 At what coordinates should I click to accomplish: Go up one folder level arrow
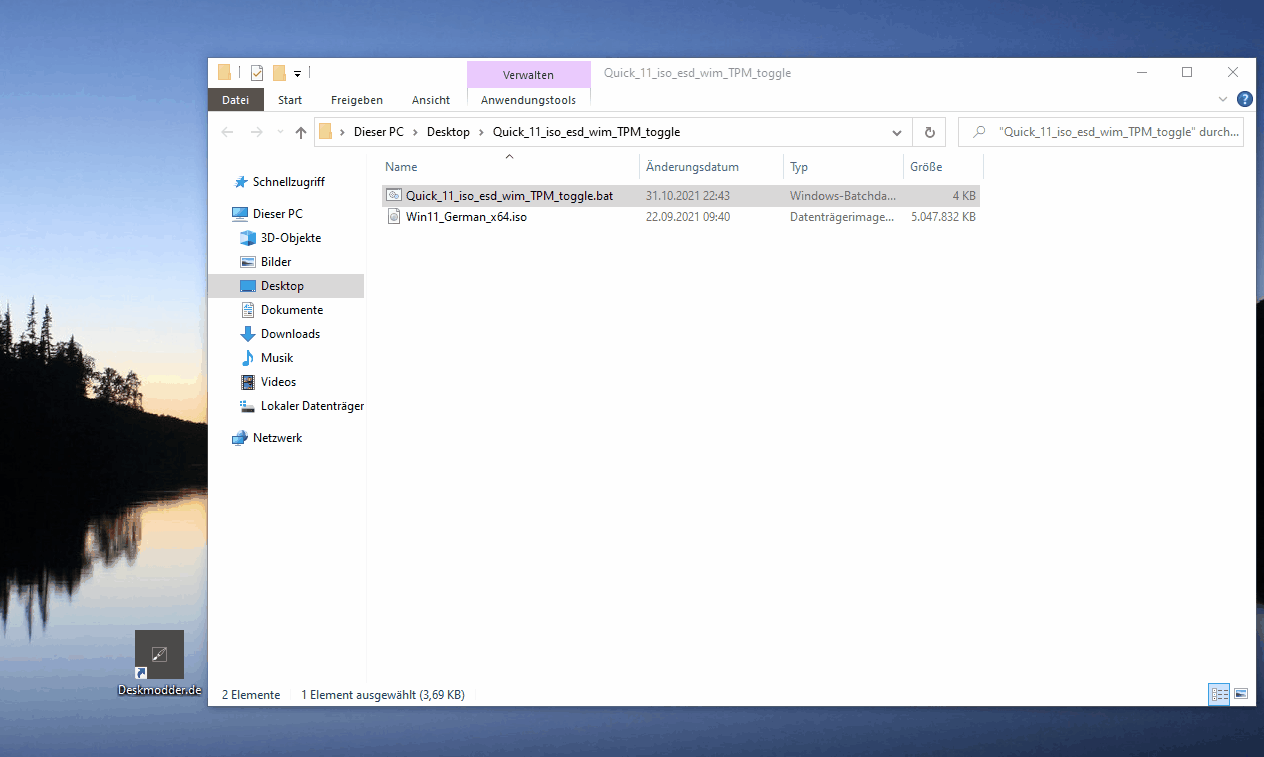(x=301, y=132)
